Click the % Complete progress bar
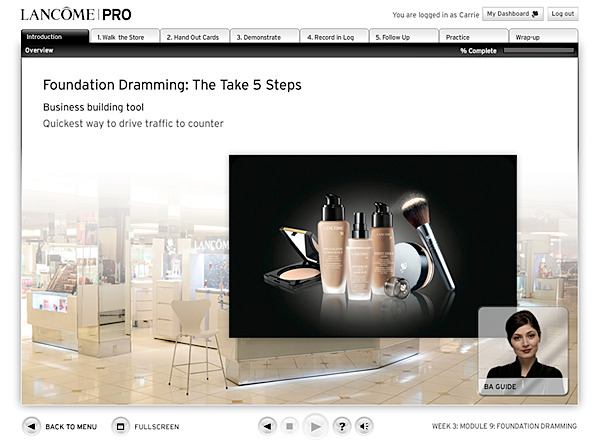Image resolution: width=600 pixels, height=445 pixels. (539, 51)
